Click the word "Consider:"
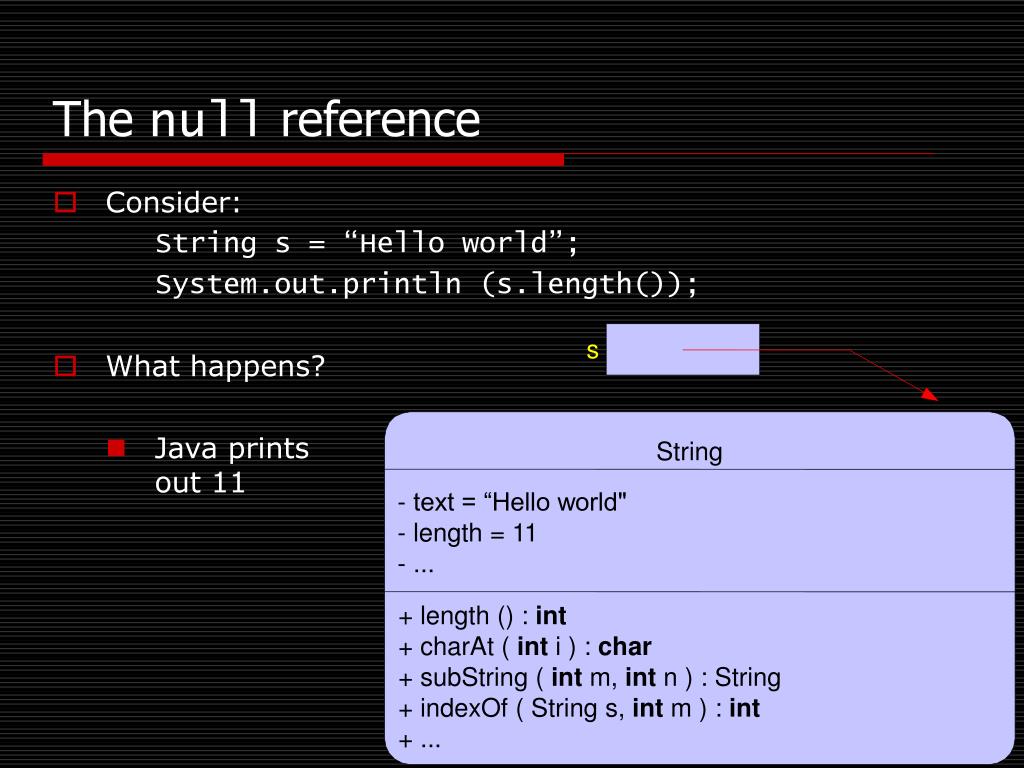Viewport: 1024px width, 768px height. pyautogui.click(x=173, y=202)
